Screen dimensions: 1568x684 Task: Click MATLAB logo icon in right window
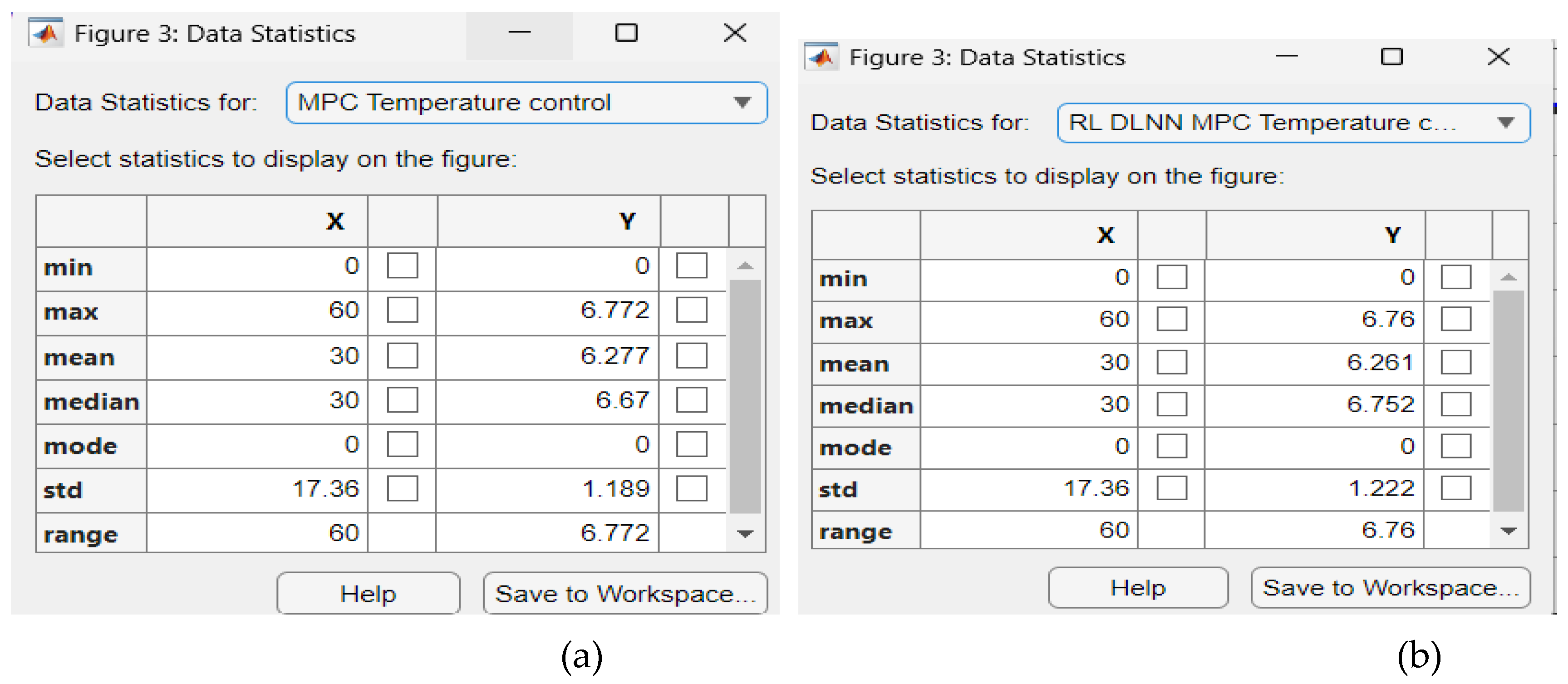(822, 57)
